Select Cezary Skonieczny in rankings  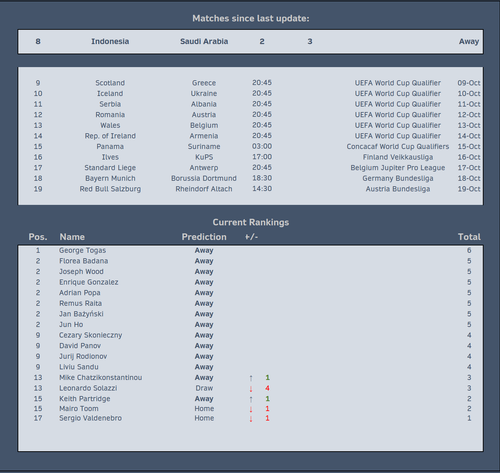[x=90, y=335]
